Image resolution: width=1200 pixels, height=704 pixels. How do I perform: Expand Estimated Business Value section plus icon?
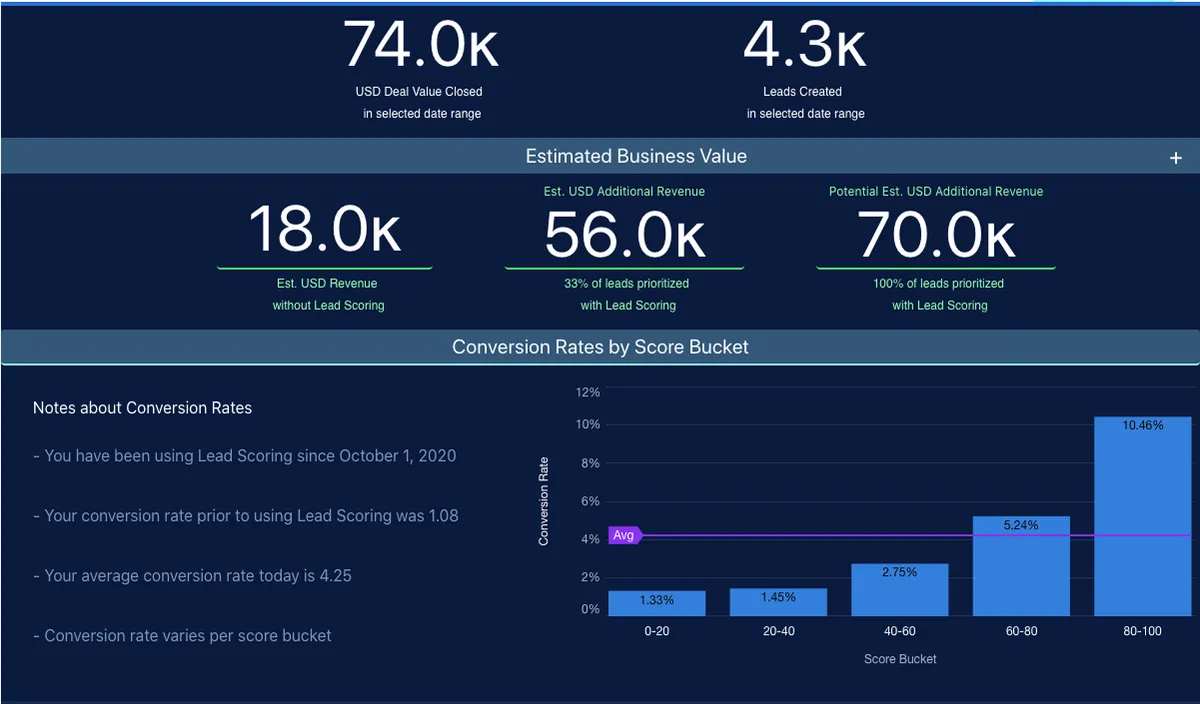[x=1176, y=158]
